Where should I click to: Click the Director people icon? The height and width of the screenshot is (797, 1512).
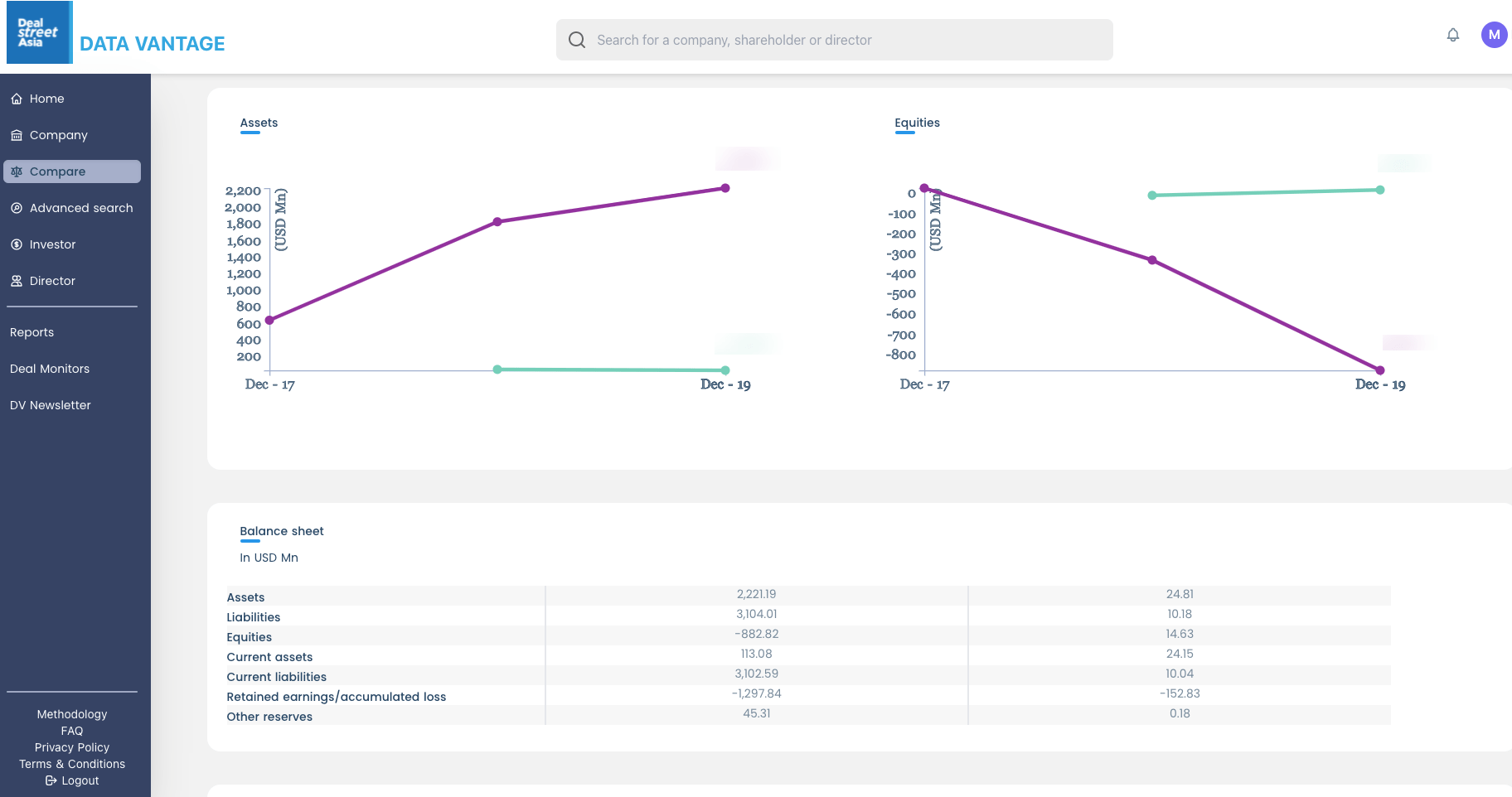[17, 281]
